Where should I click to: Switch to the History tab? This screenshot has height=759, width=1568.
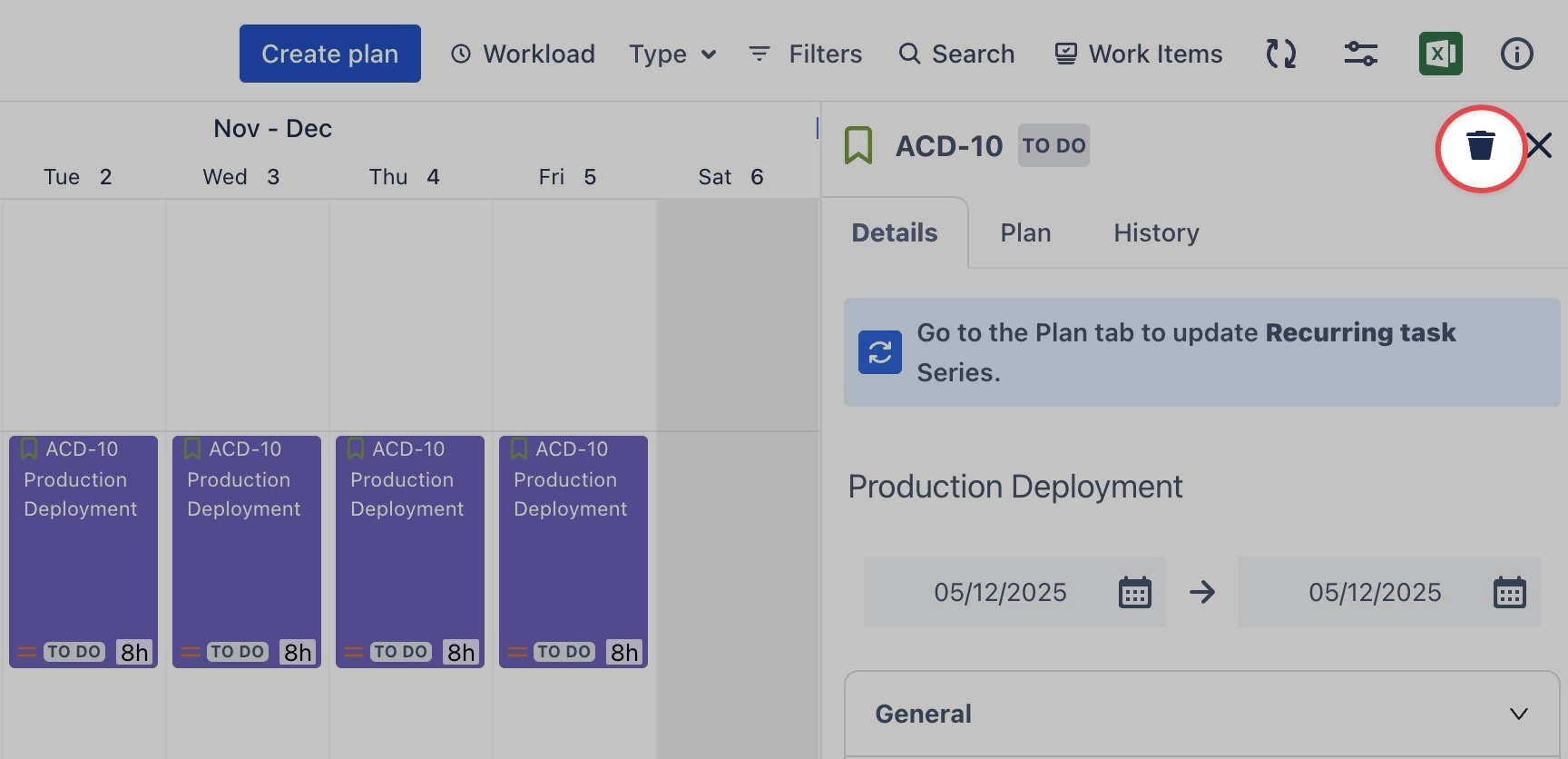tap(1156, 233)
